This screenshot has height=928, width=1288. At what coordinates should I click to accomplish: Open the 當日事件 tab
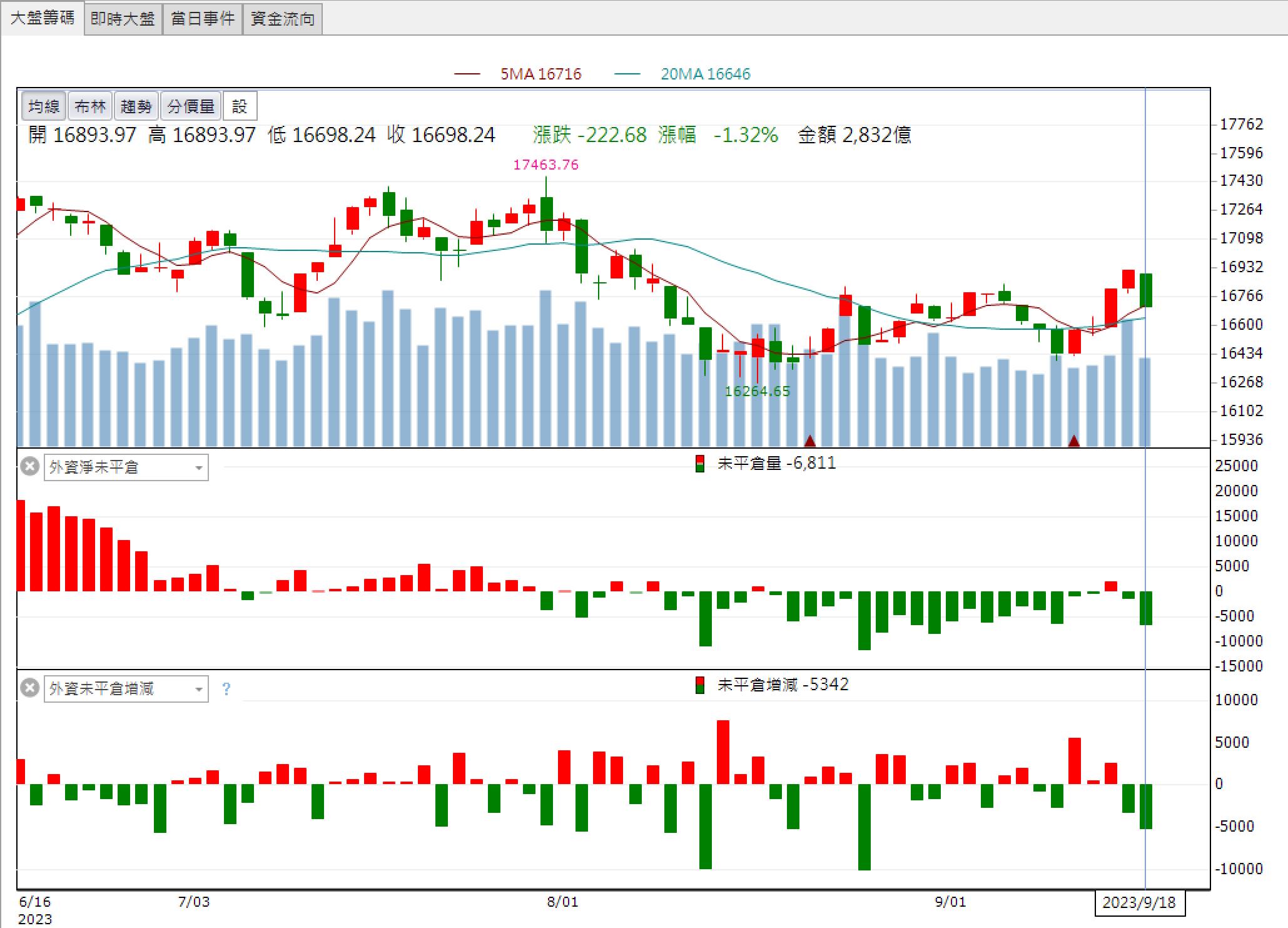(203, 19)
